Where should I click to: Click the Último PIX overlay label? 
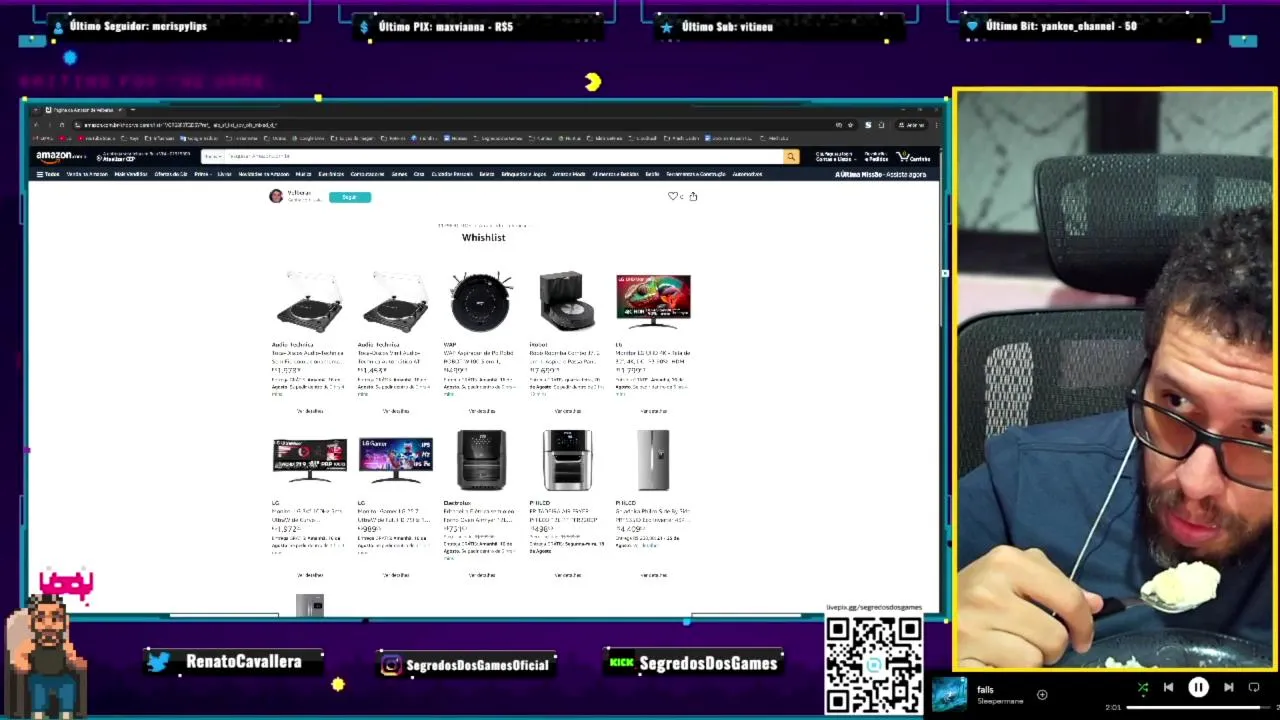point(446,26)
